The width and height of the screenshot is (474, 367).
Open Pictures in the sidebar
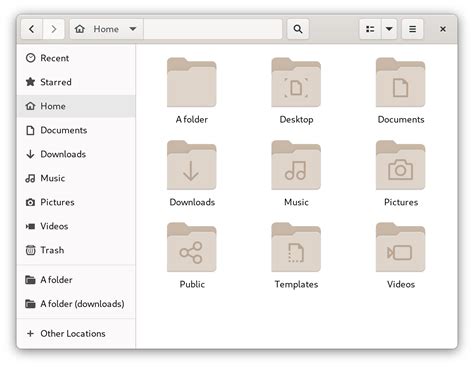point(76,202)
